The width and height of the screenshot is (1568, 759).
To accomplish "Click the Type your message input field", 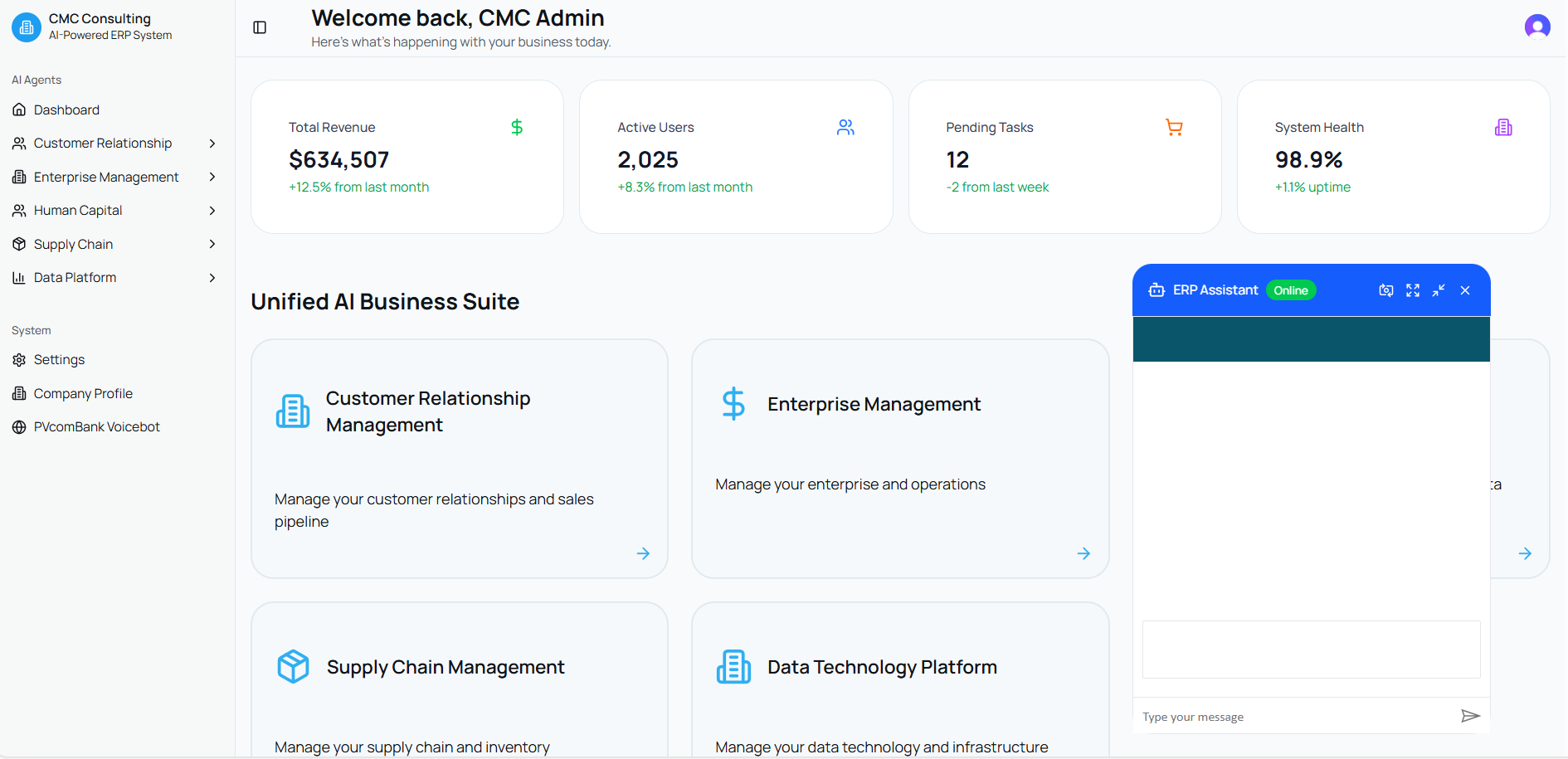I will 1294,717.
